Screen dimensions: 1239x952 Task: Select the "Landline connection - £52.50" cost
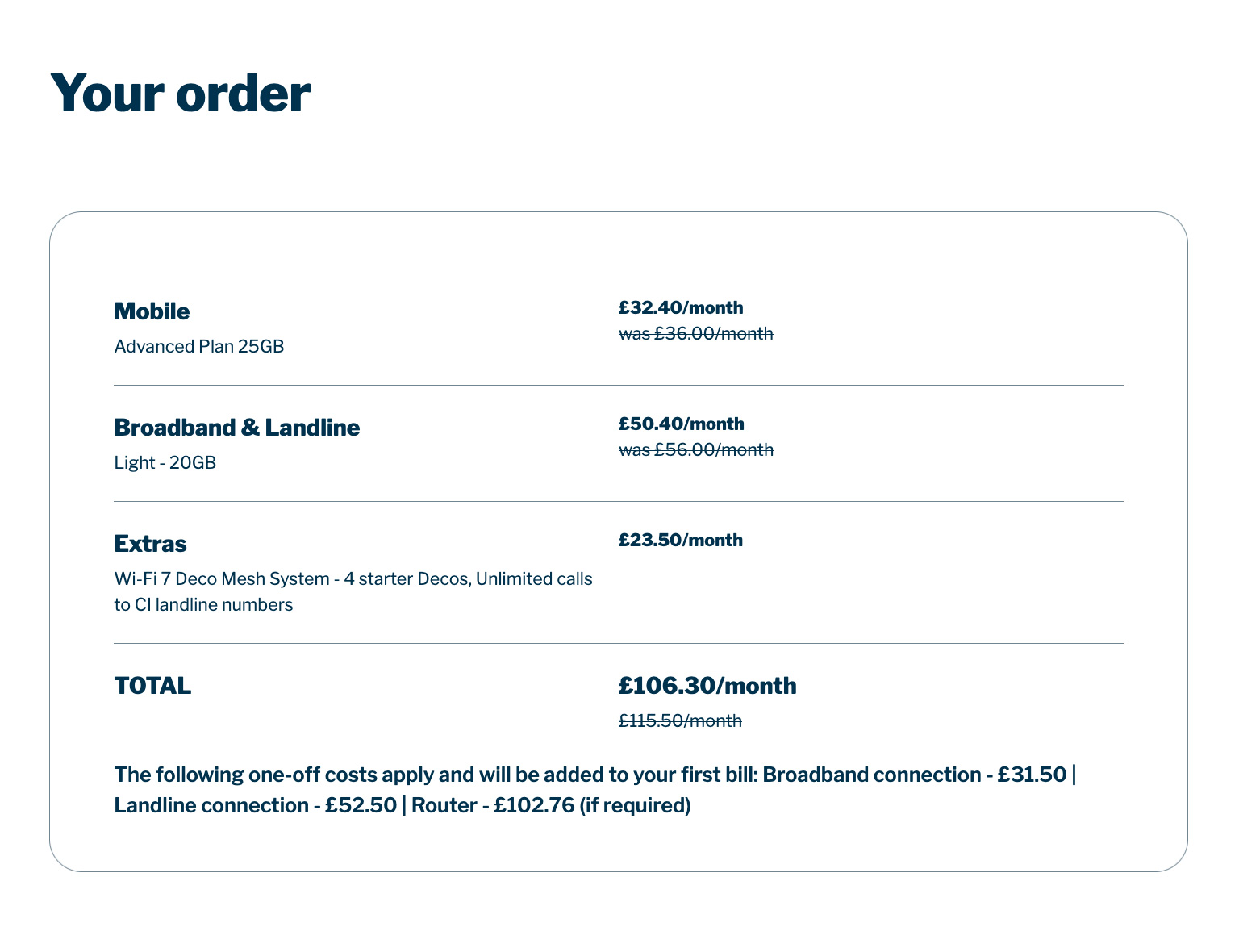(x=255, y=806)
